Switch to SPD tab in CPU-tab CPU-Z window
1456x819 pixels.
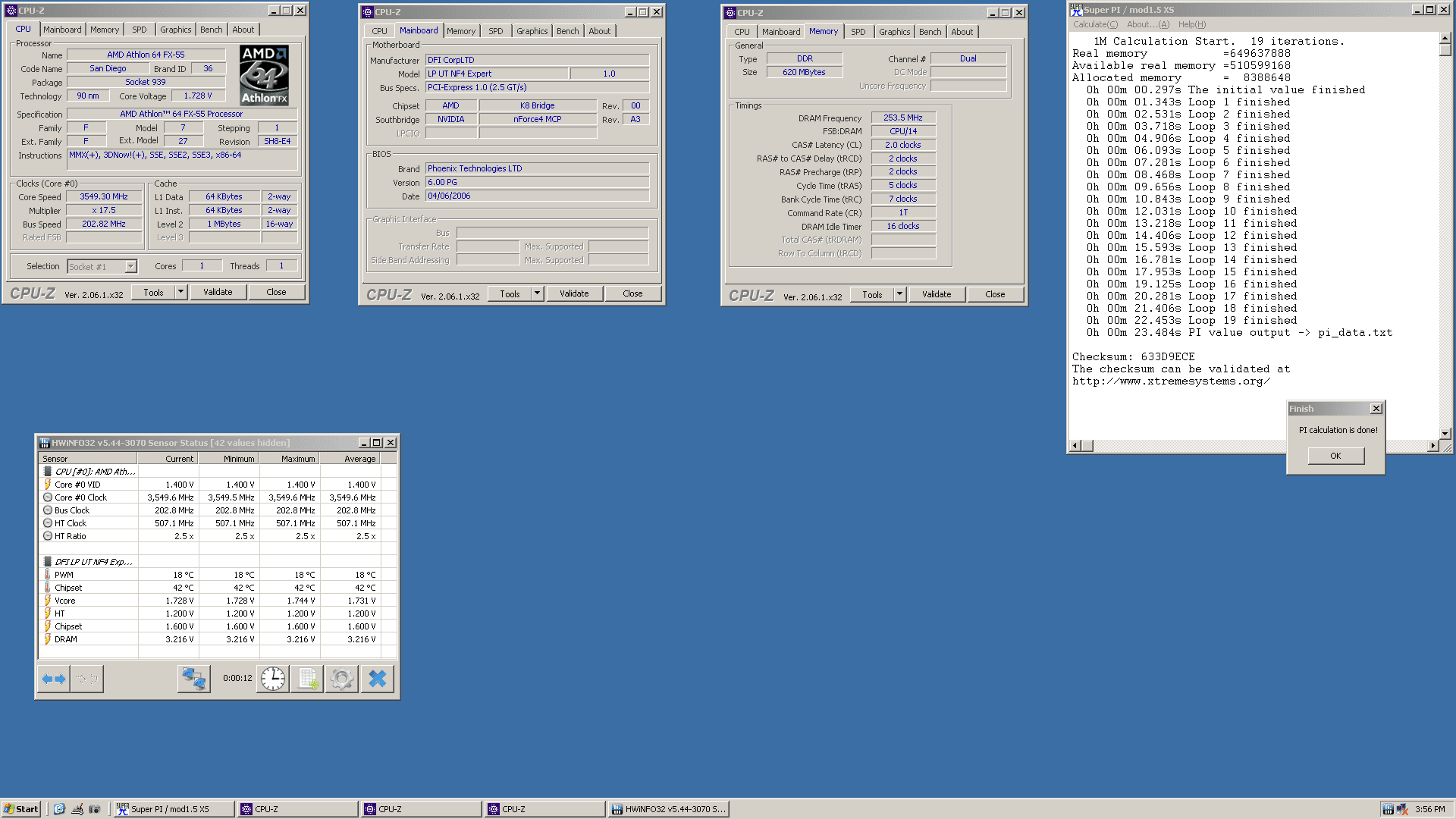tap(140, 30)
